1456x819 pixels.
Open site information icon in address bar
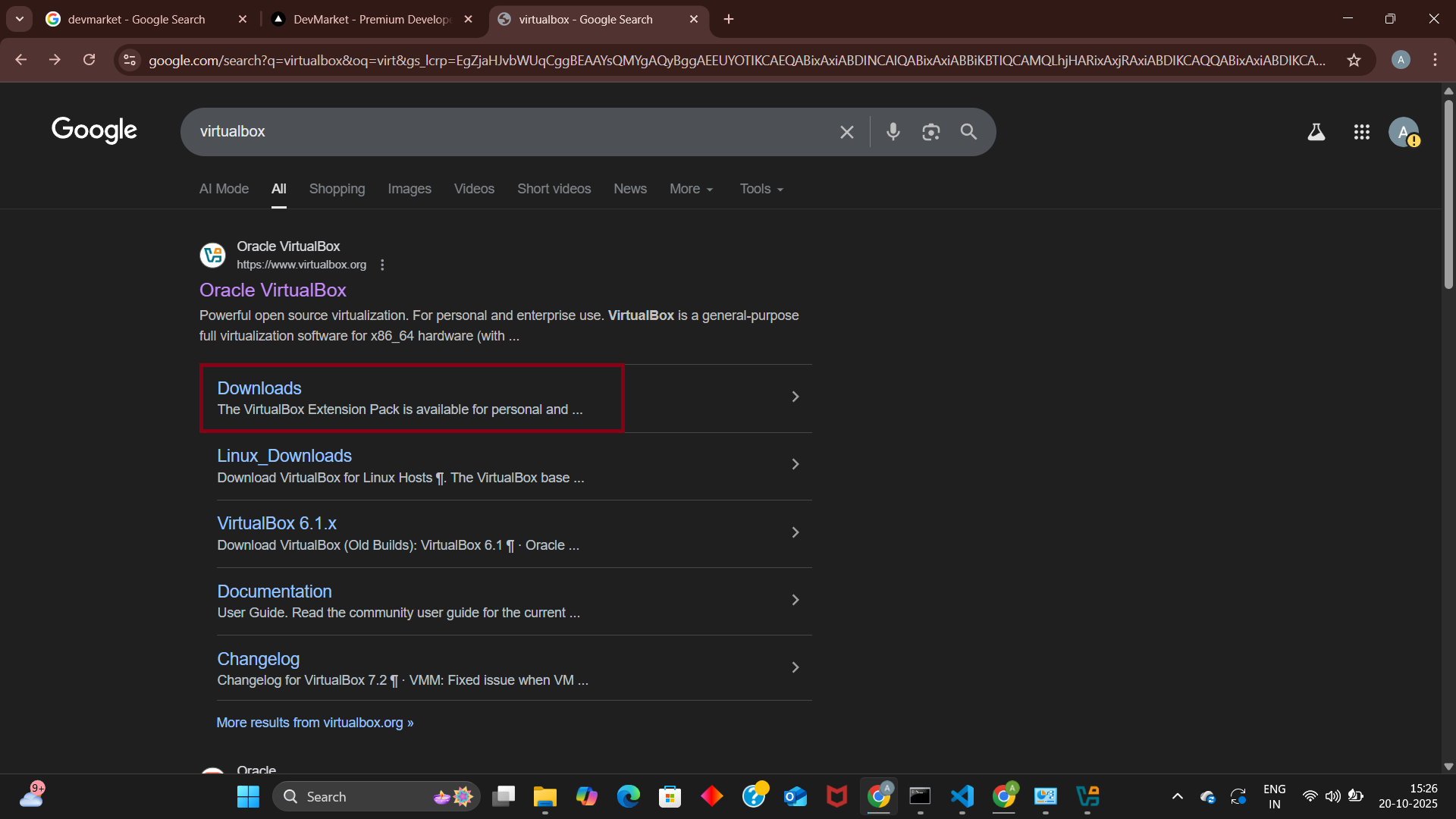tap(130, 60)
